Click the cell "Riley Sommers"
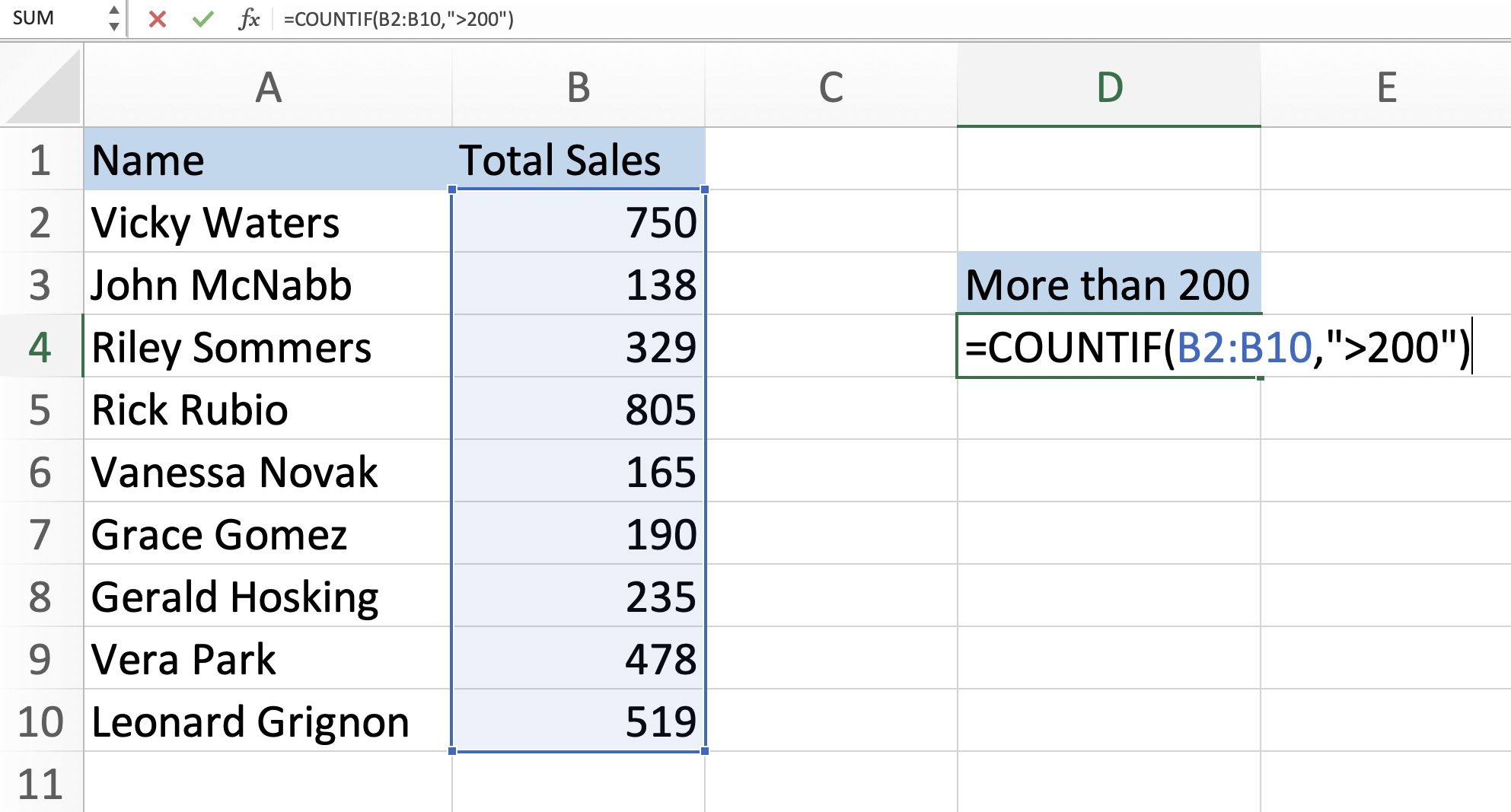This screenshot has width=1511, height=812. 268,347
